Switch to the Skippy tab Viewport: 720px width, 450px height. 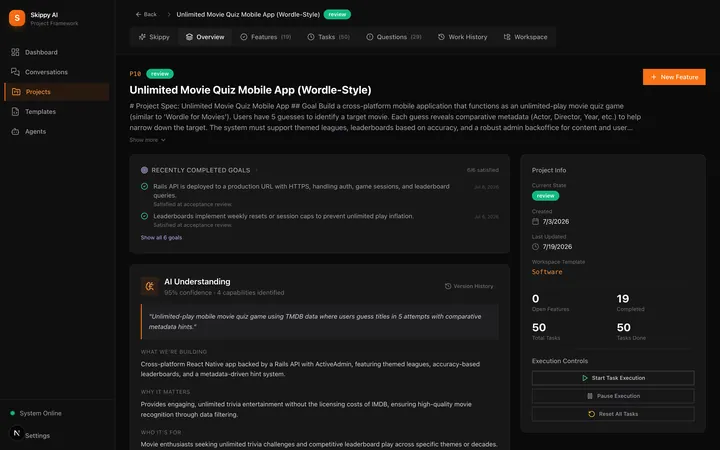154,37
